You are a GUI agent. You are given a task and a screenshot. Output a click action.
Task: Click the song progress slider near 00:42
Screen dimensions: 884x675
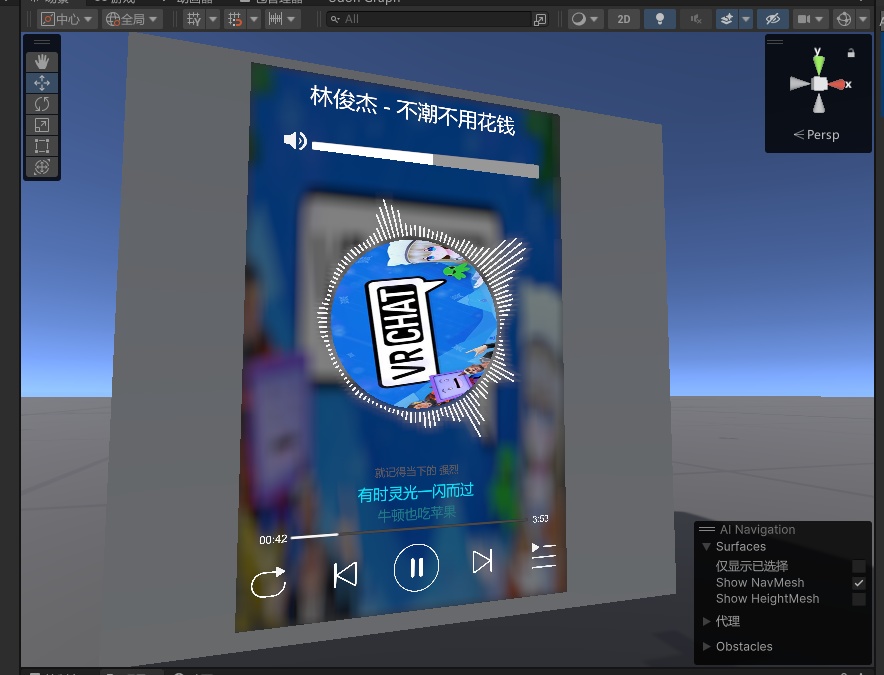pos(315,536)
